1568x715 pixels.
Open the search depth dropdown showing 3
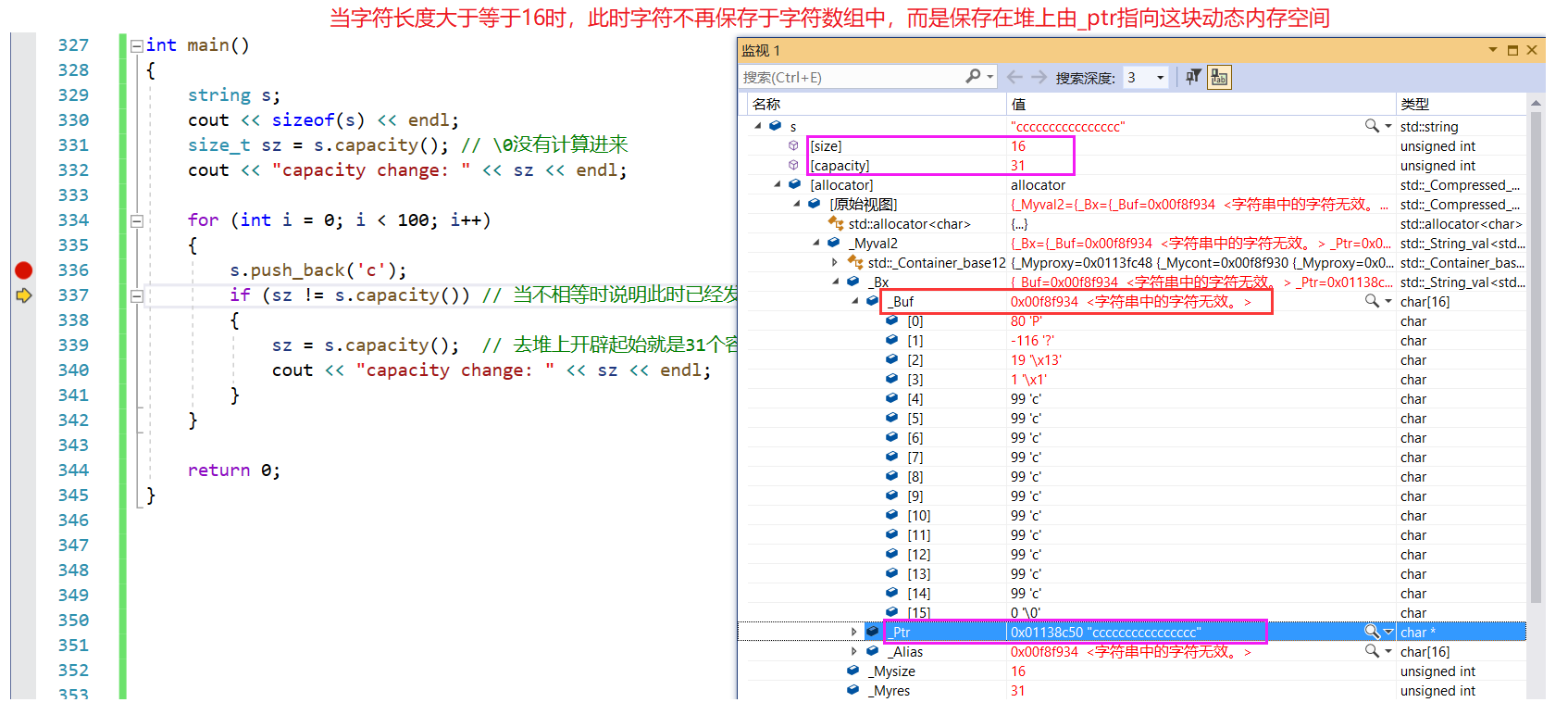(1160, 78)
